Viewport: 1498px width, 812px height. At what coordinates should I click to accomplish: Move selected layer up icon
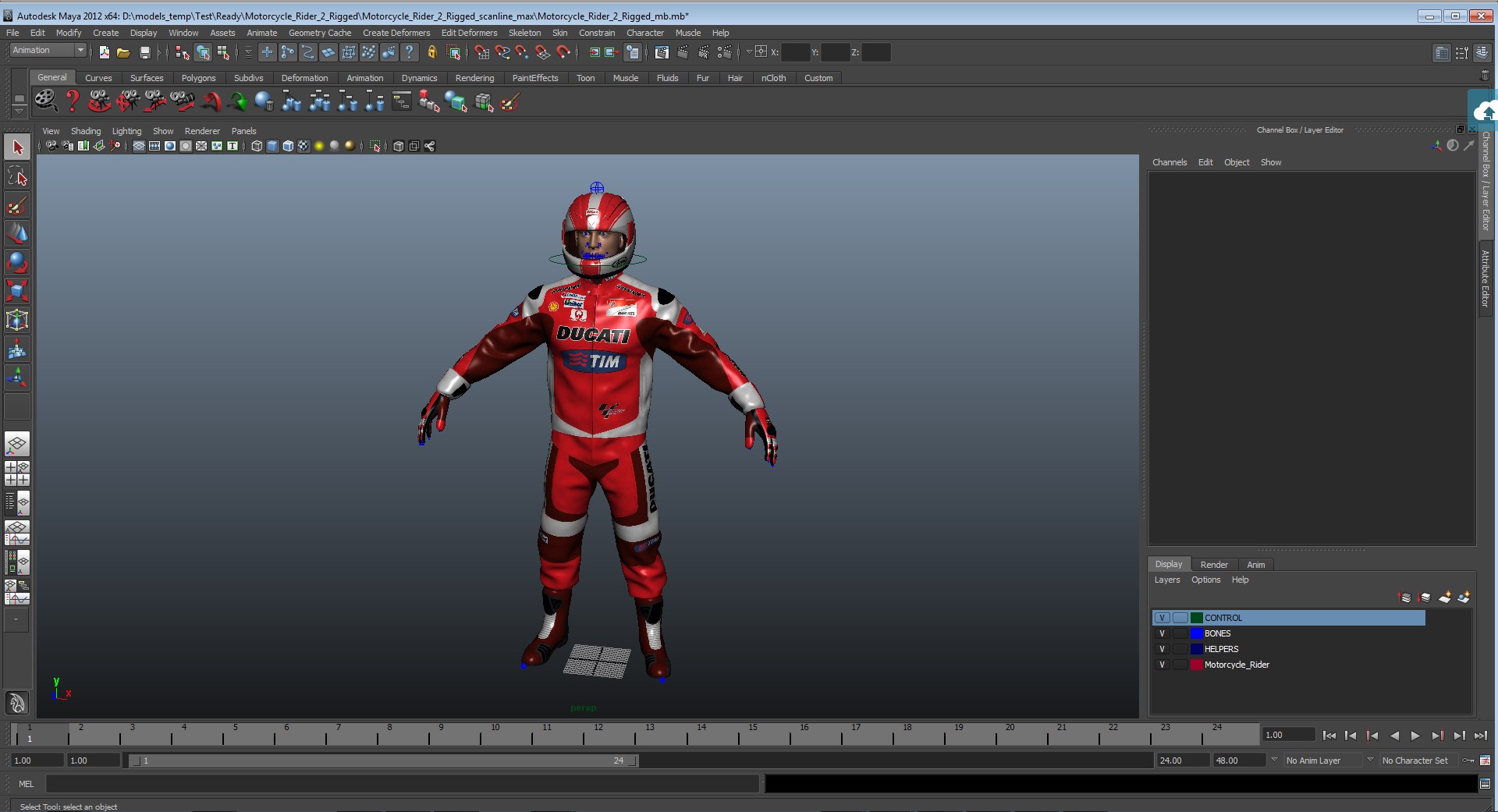pos(1404,597)
